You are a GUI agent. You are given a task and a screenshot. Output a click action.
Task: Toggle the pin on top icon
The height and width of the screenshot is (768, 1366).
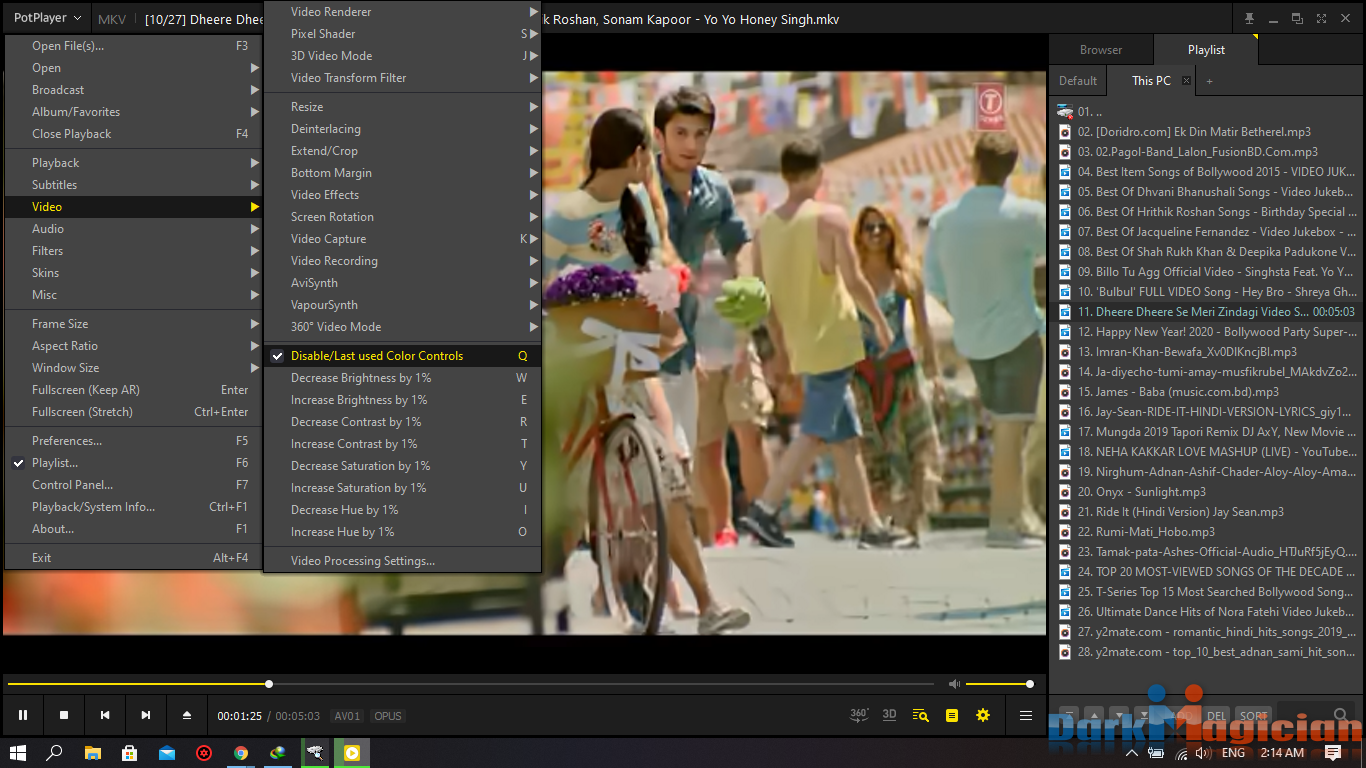1249,18
